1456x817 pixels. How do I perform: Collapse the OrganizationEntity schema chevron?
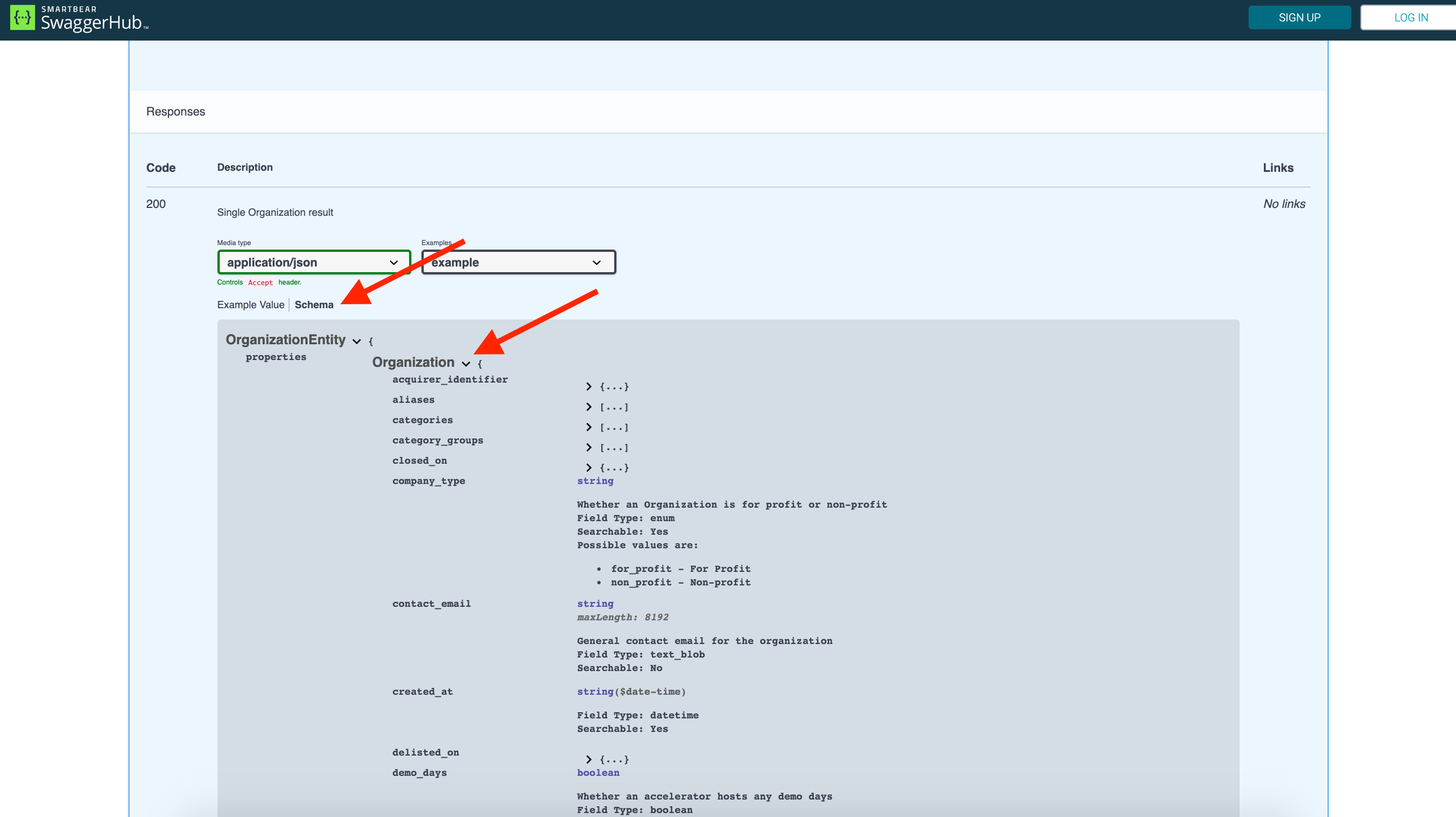[357, 341]
